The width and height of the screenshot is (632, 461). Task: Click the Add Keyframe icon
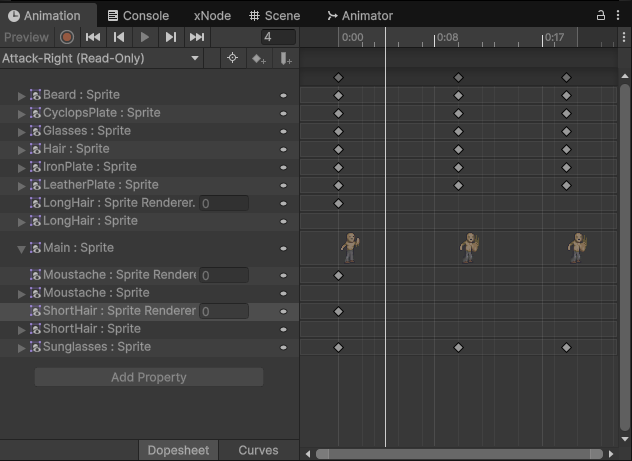[x=258, y=59]
